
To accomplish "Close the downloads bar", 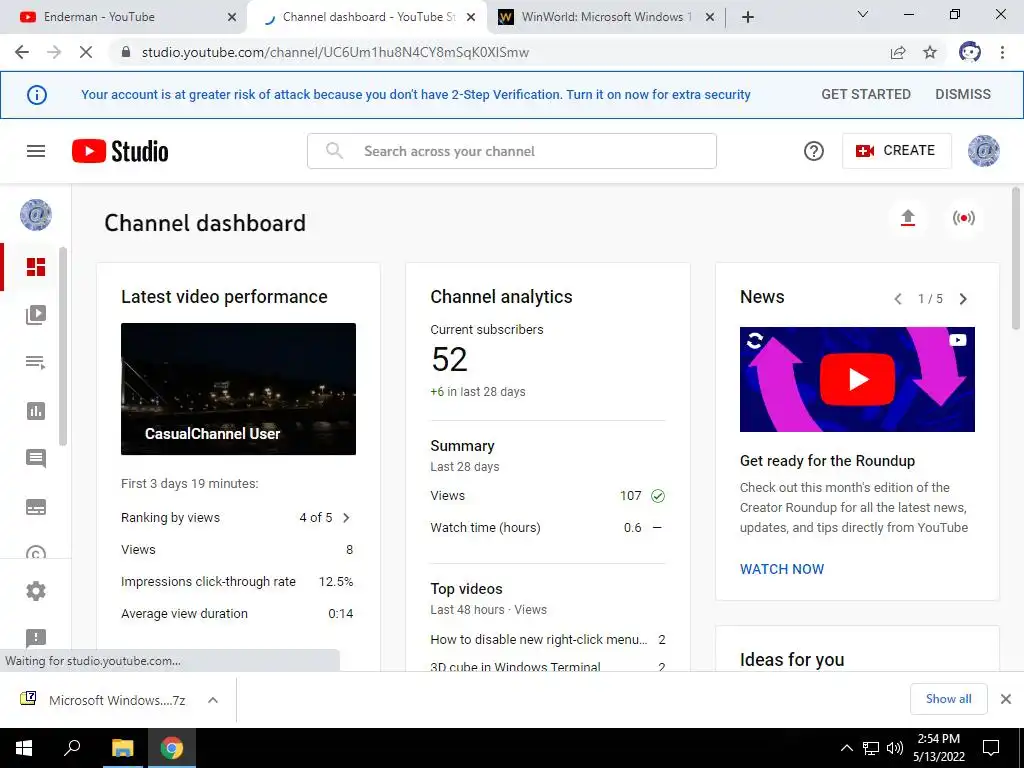I will point(1006,699).
